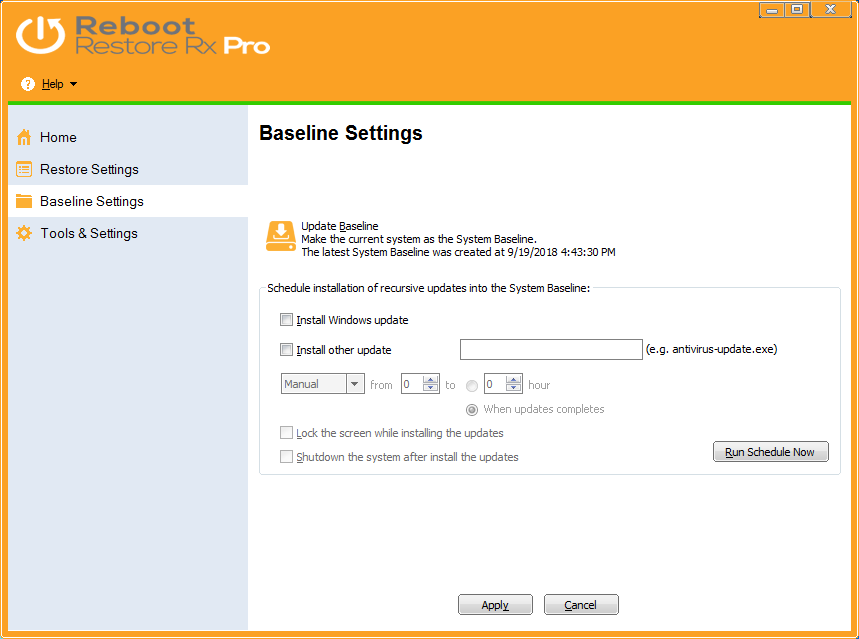Select the 'to hour' radio button
859x639 pixels.
click(x=472, y=386)
